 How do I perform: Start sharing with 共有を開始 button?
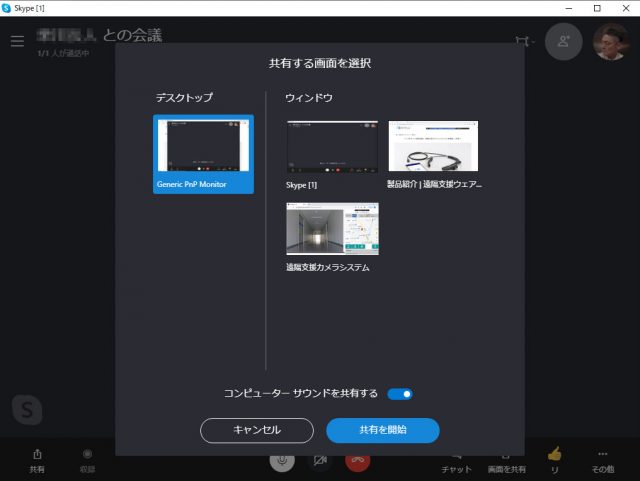(x=383, y=430)
